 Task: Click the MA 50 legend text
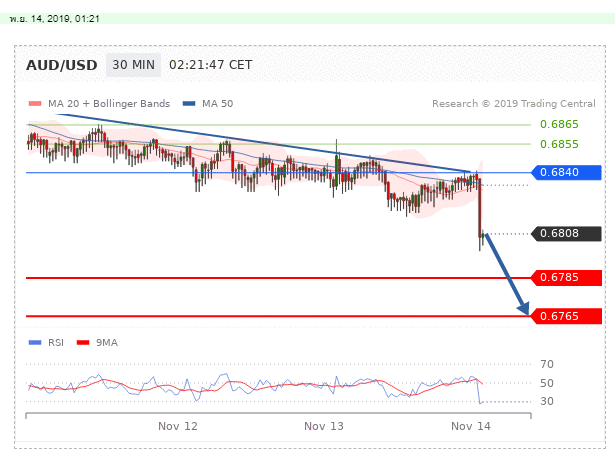click(217, 104)
